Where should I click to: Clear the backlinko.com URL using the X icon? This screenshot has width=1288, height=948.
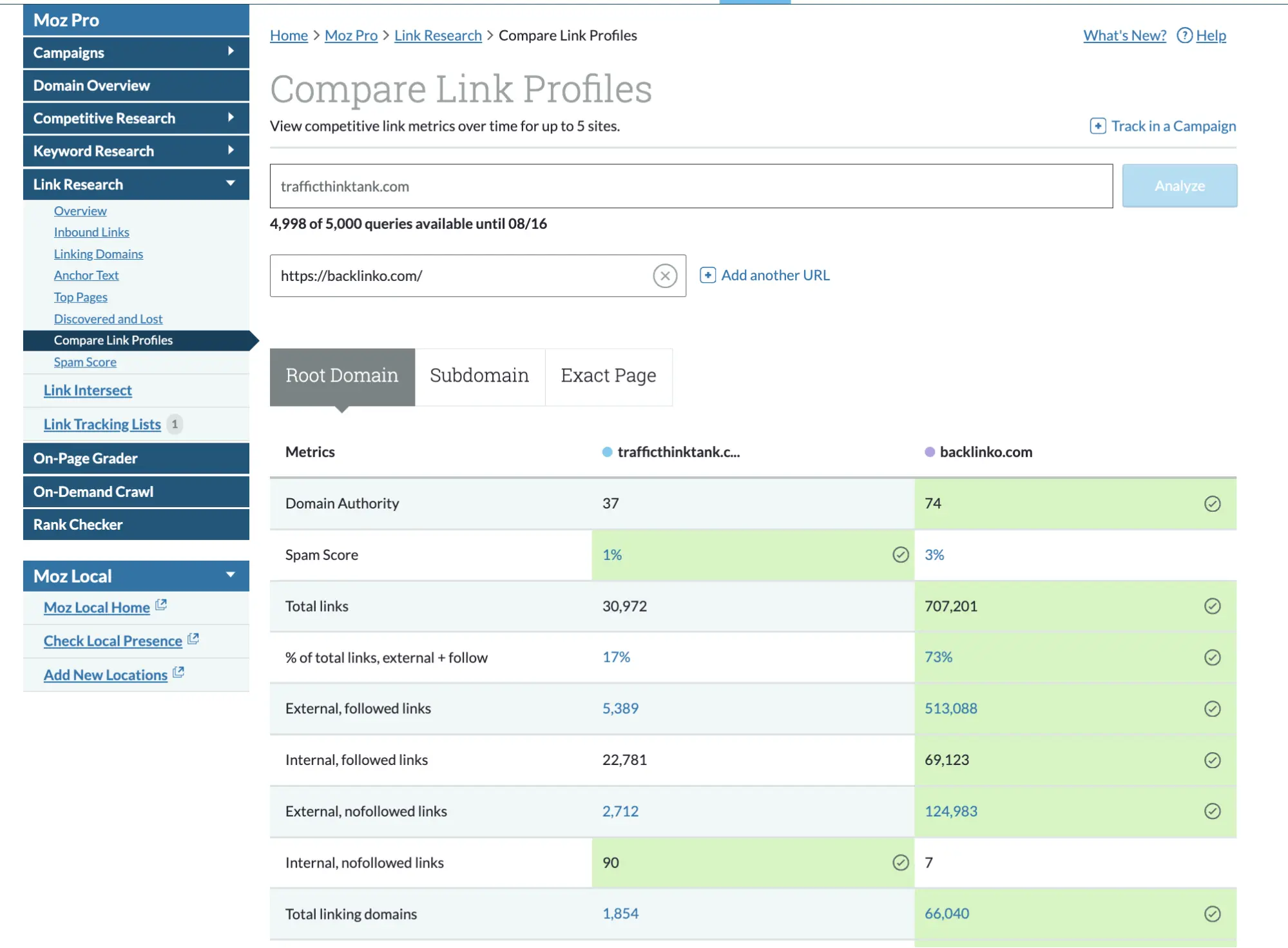point(665,276)
